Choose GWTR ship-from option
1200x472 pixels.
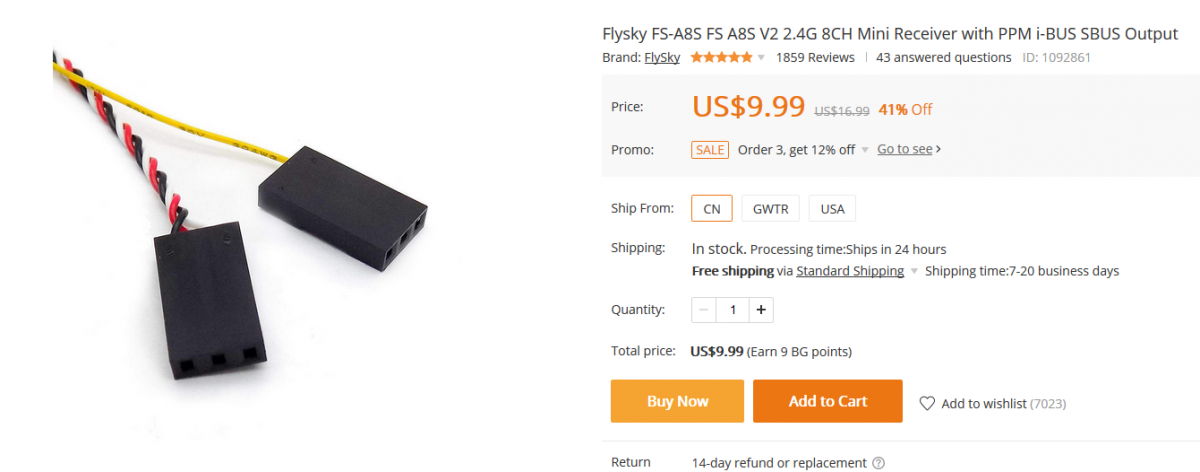(771, 209)
